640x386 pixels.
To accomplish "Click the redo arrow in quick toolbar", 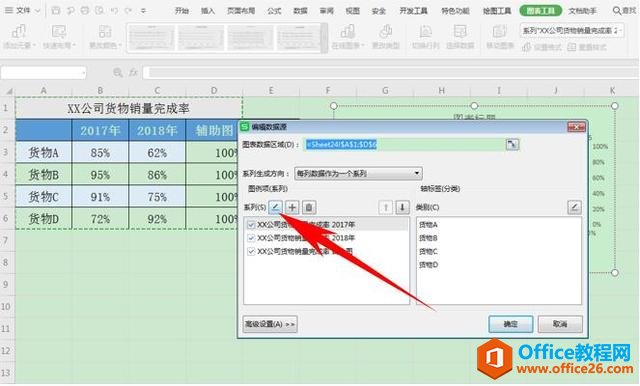I will [x=128, y=10].
